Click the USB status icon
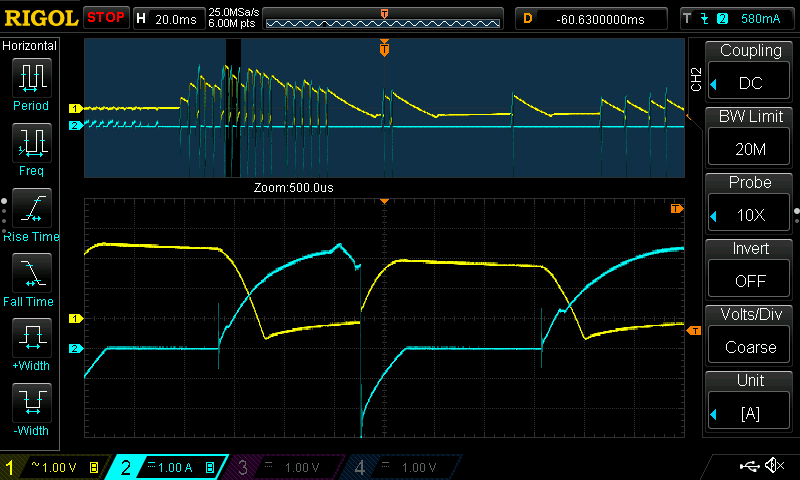This screenshot has width=800, height=480. pos(749,466)
